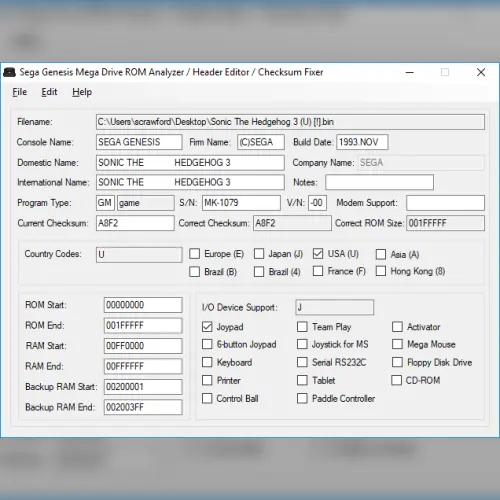Click the 'Country Codes:' label
Screen dimensions: 500x500
pyautogui.click(x=53, y=254)
